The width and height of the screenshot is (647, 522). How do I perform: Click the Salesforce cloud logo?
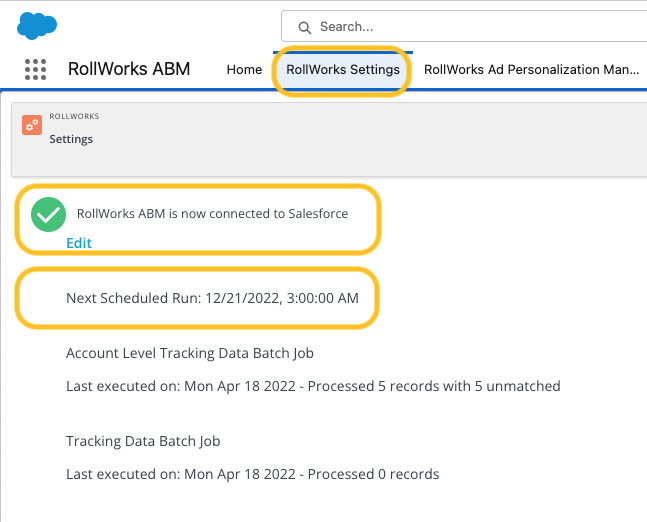[x=37, y=25]
